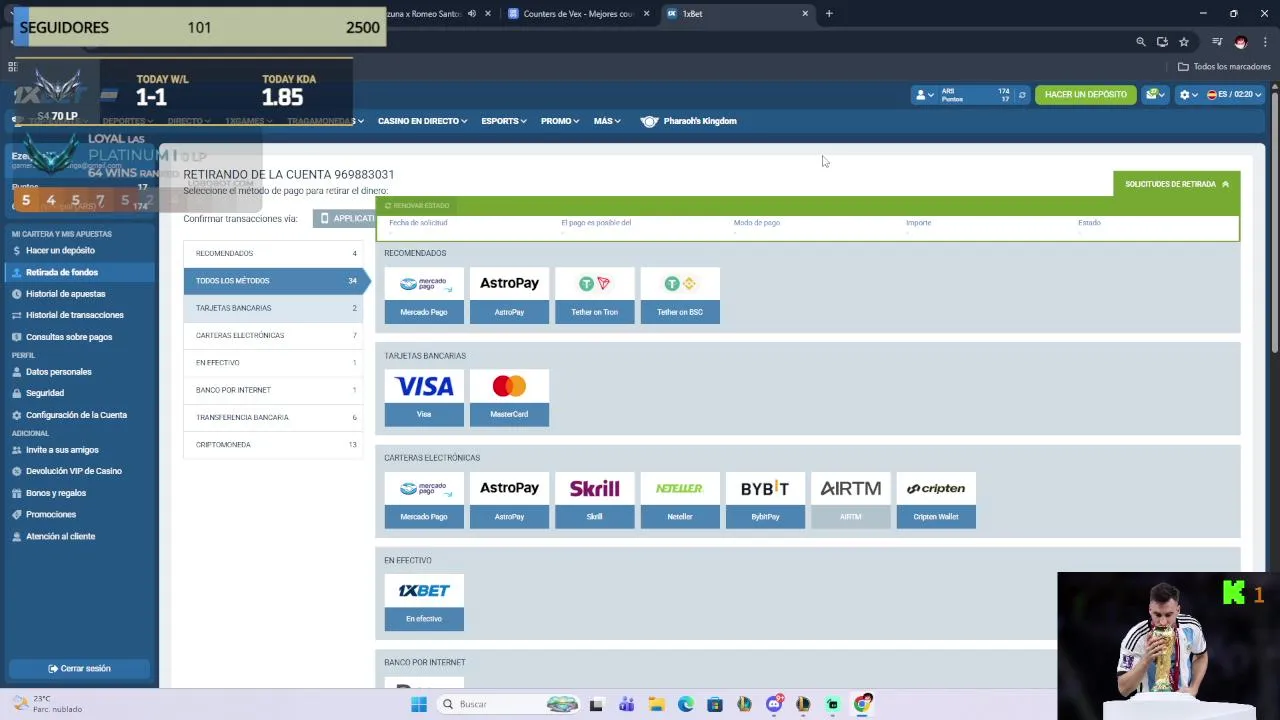1280x720 pixels.
Task: Choose the AIRTM e-wallet
Action: pyautogui.click(x=851, y=500)
